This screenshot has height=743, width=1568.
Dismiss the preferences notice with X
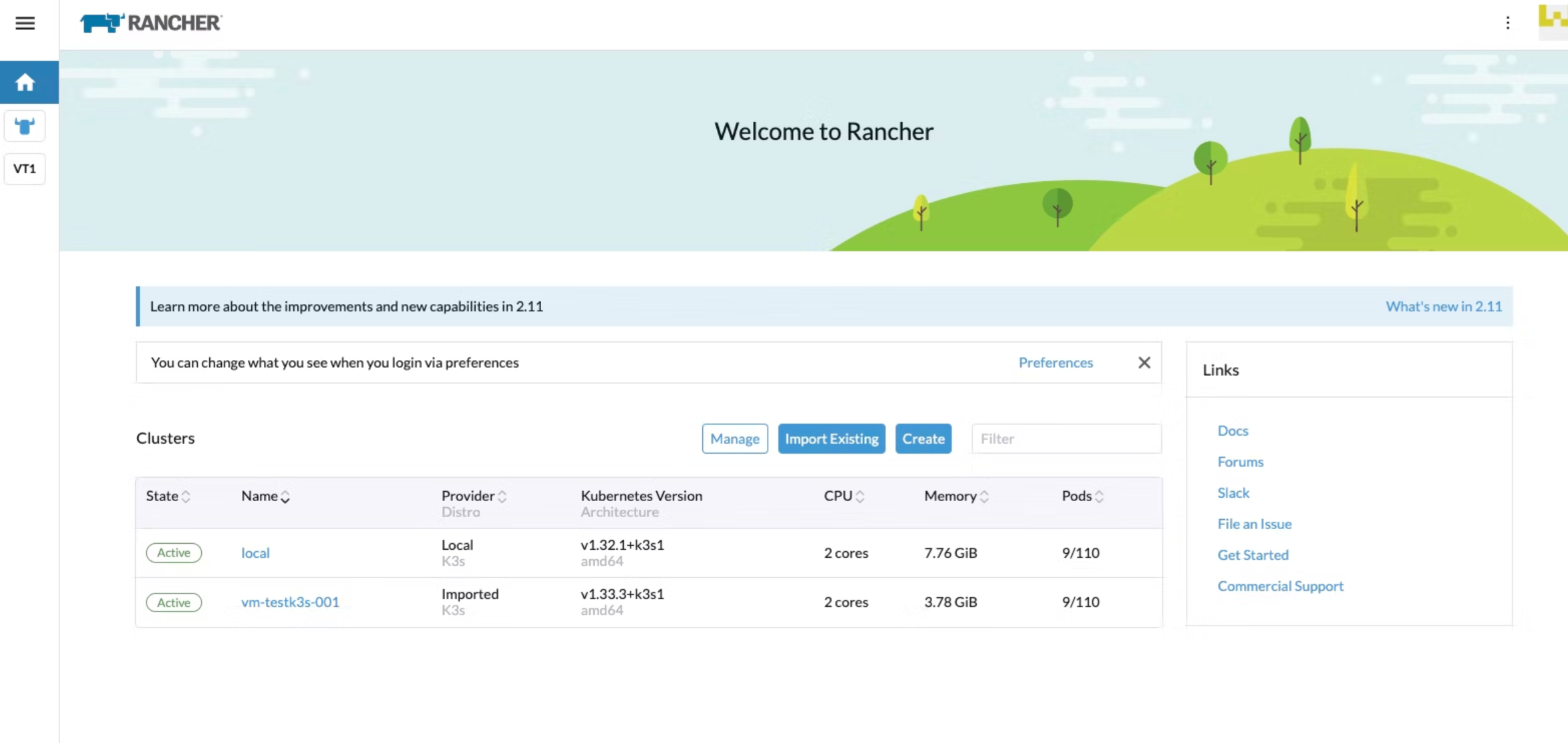click(1144, 362)
